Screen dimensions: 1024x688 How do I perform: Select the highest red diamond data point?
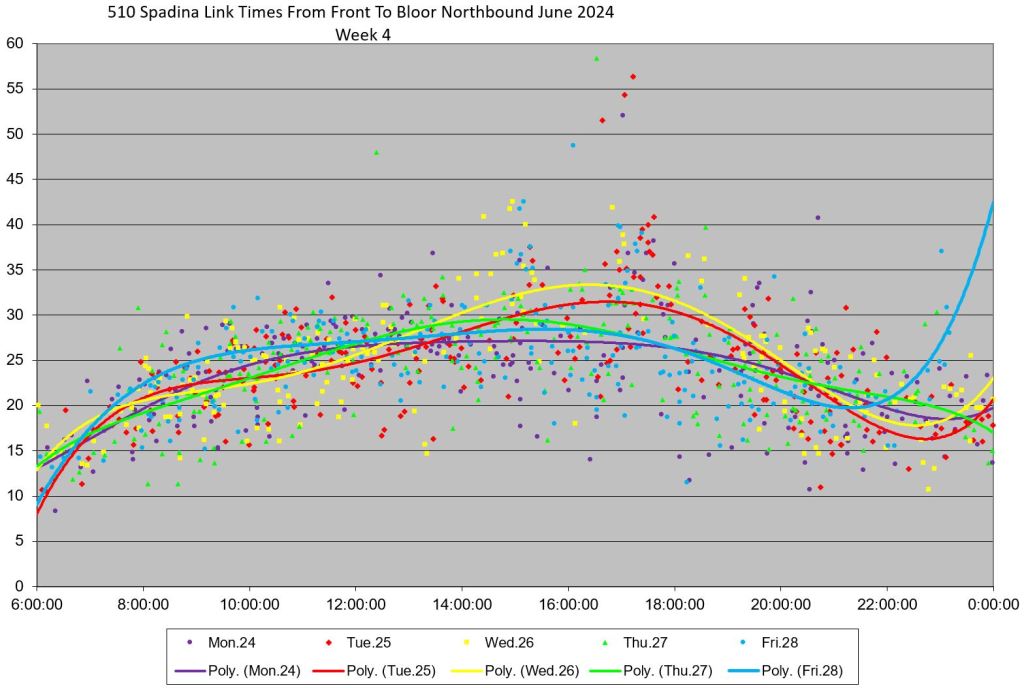click(632, 76)
